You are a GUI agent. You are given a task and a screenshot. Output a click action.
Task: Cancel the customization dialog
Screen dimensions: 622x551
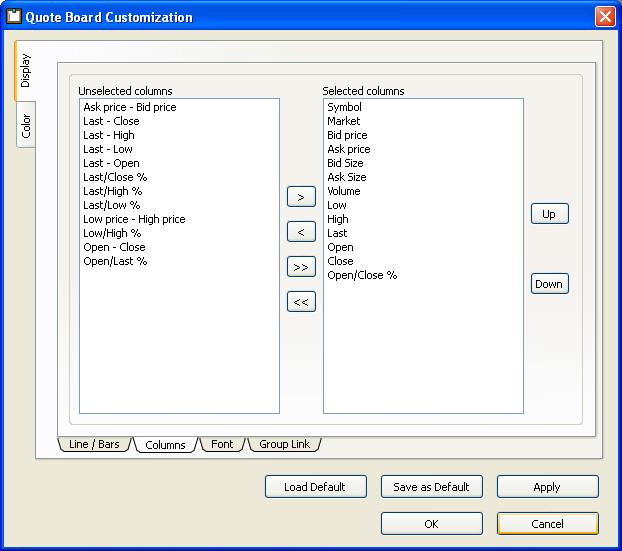tap(547, 524)
